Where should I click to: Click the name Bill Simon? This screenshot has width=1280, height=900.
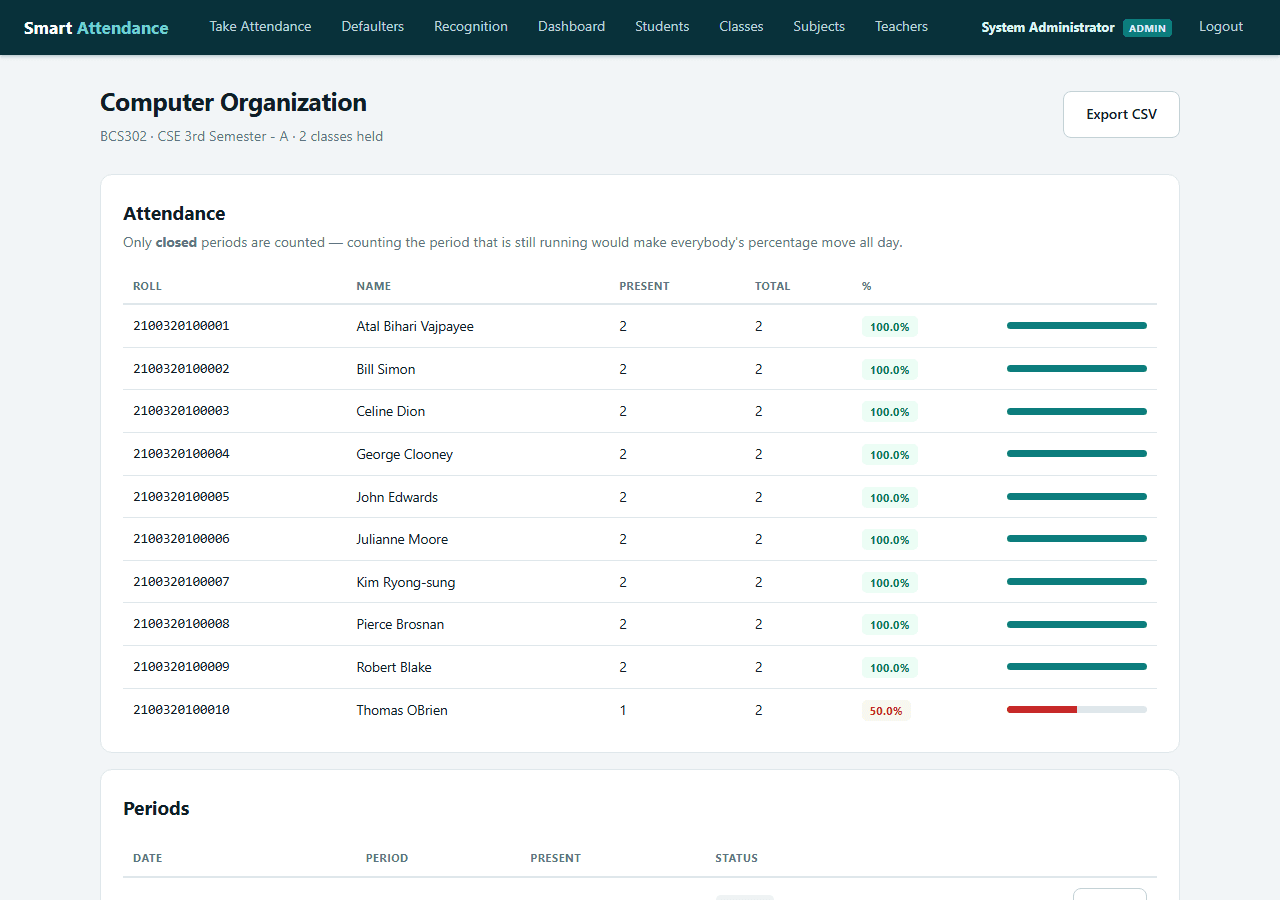(385, 369)
